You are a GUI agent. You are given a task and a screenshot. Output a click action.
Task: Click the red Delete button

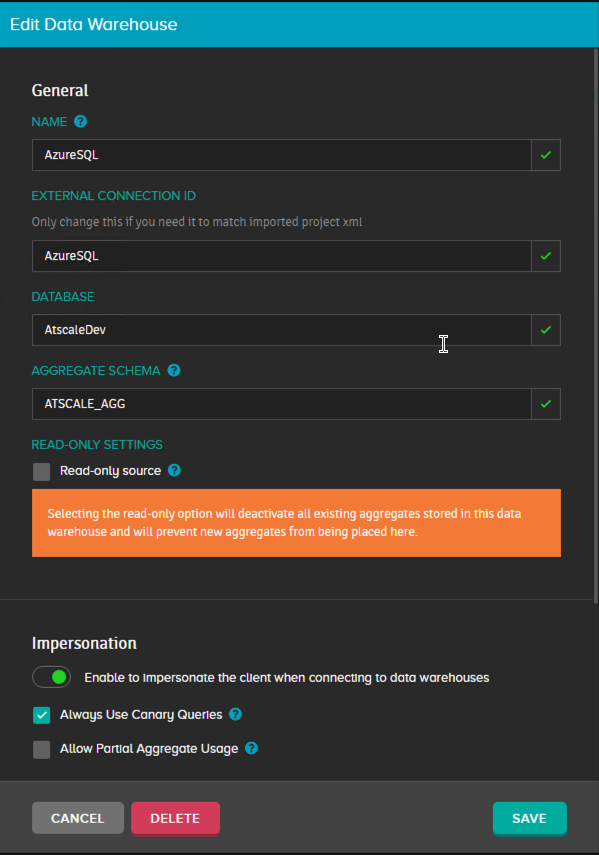point(175,818)
